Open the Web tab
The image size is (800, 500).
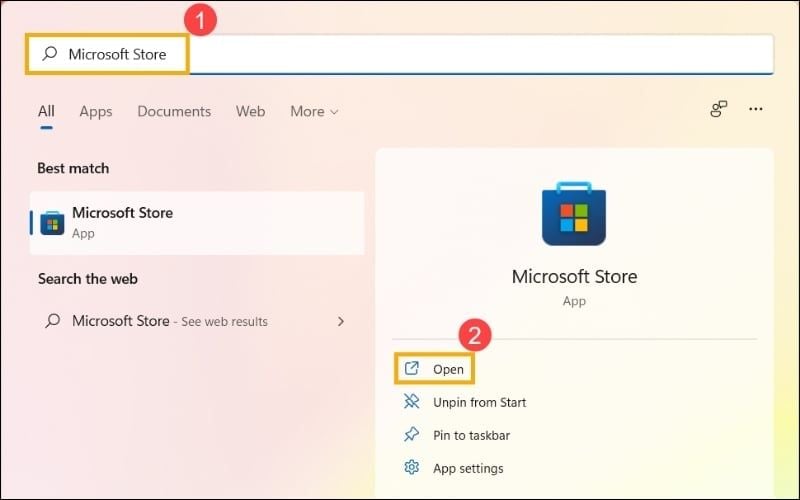251,111
